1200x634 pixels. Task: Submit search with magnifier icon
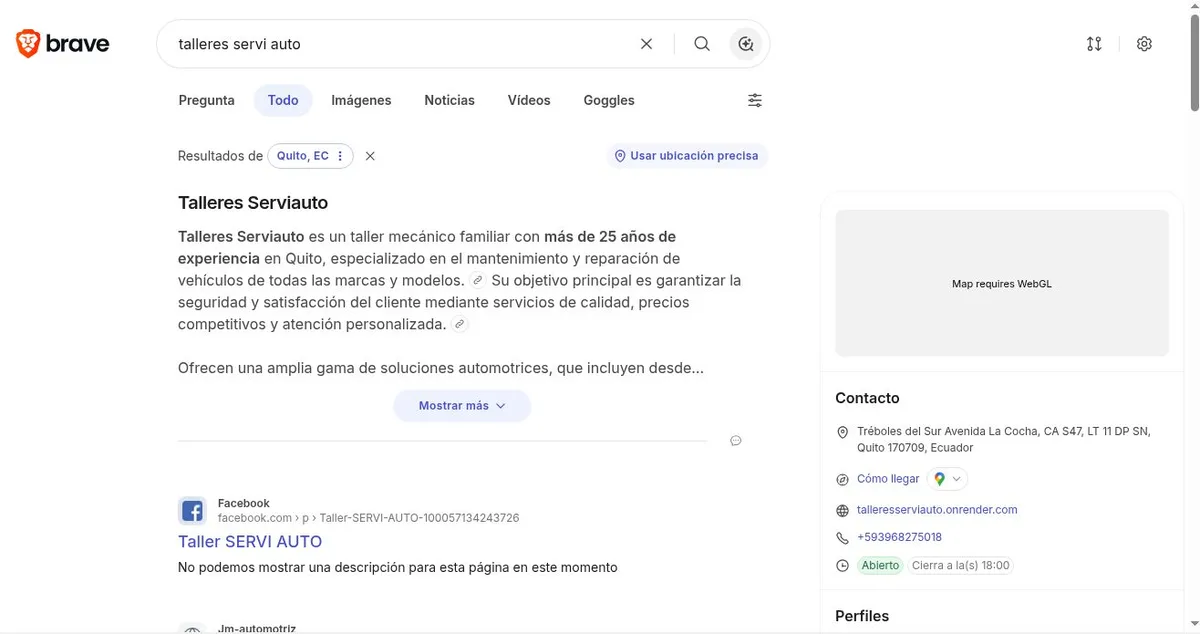tap(702, 44)
